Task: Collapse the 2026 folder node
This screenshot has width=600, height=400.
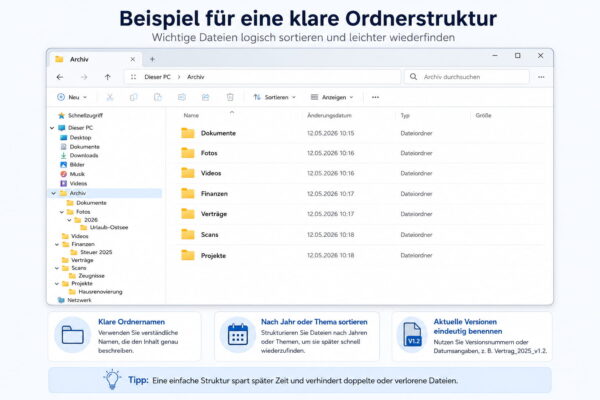Action: coord(69,220)
